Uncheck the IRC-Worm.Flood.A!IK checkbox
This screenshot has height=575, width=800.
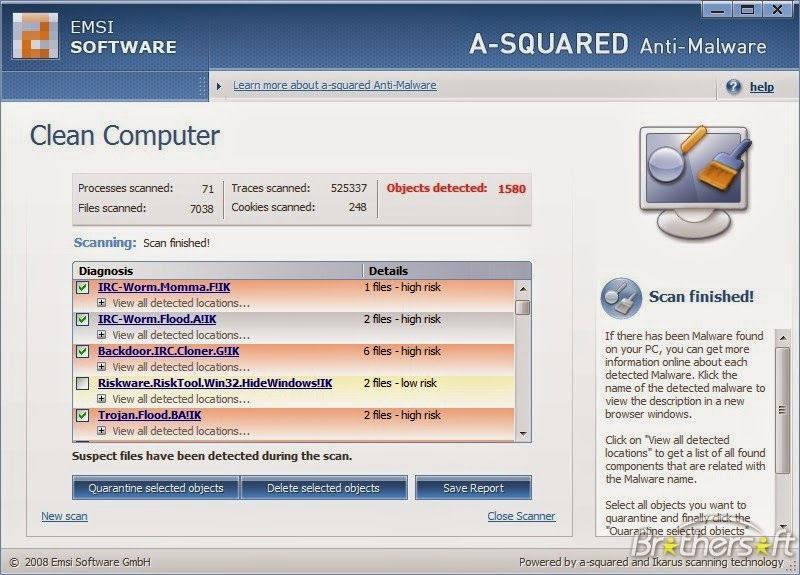click(x=82, y=319)
